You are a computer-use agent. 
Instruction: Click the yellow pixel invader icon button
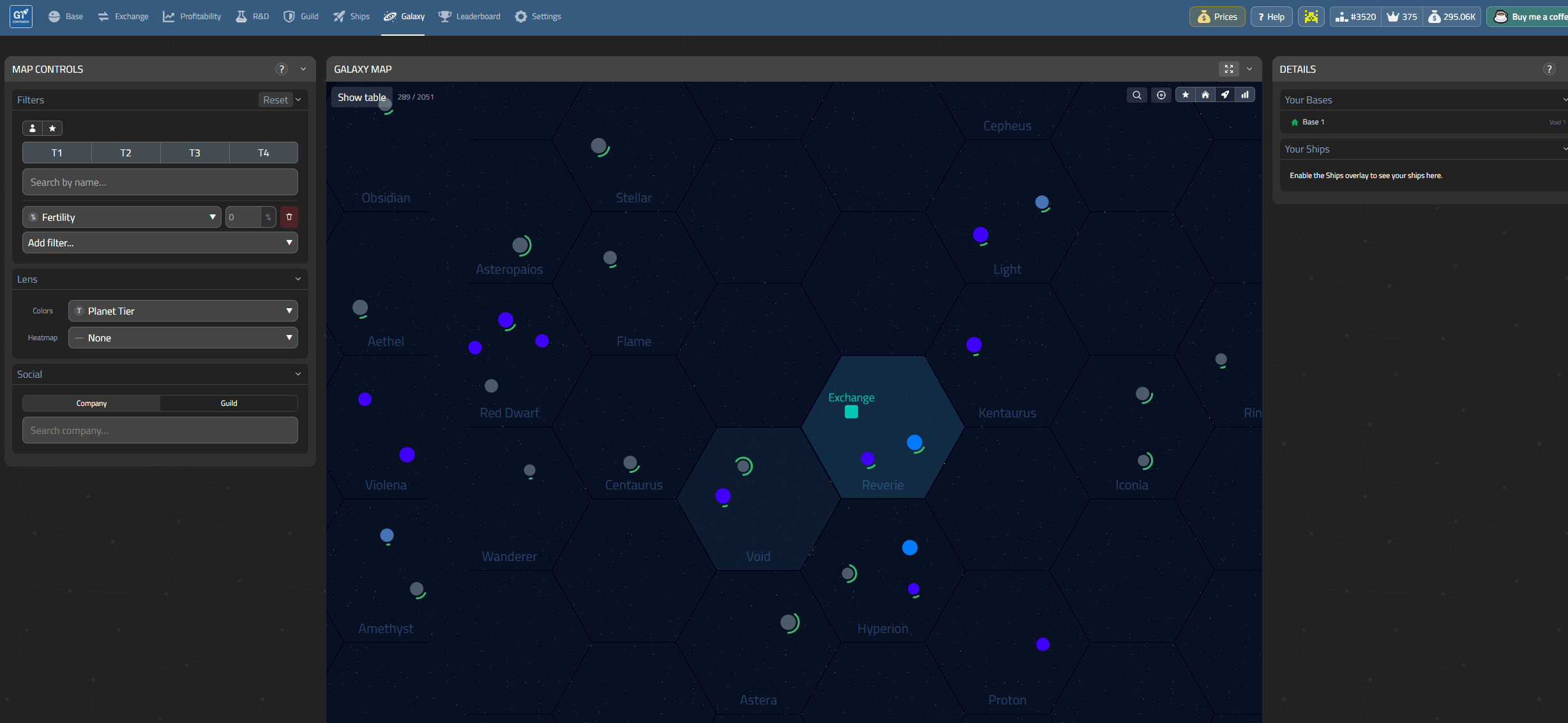[x=1311, y=17]
